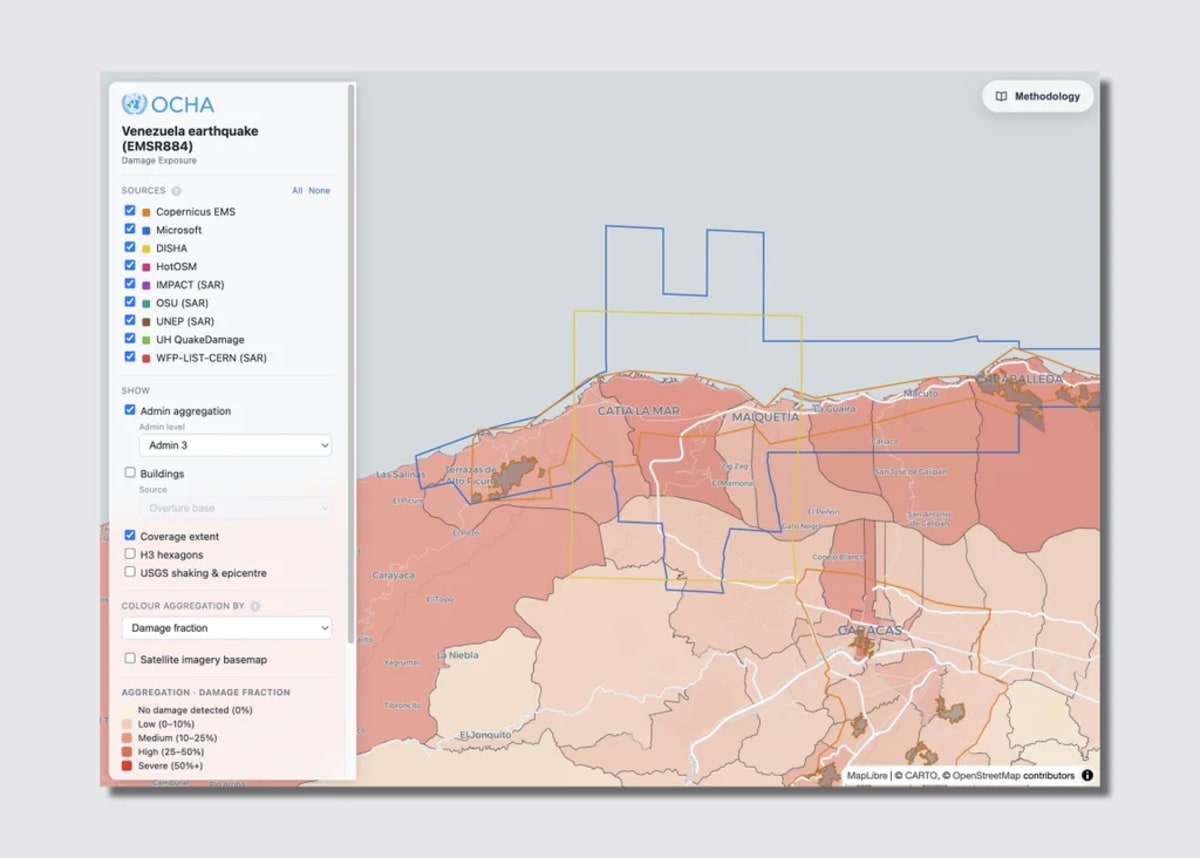Click the Carayaca map label
Screen dimensions: 1200x858
pyautogui.click(x=393, y=575)
